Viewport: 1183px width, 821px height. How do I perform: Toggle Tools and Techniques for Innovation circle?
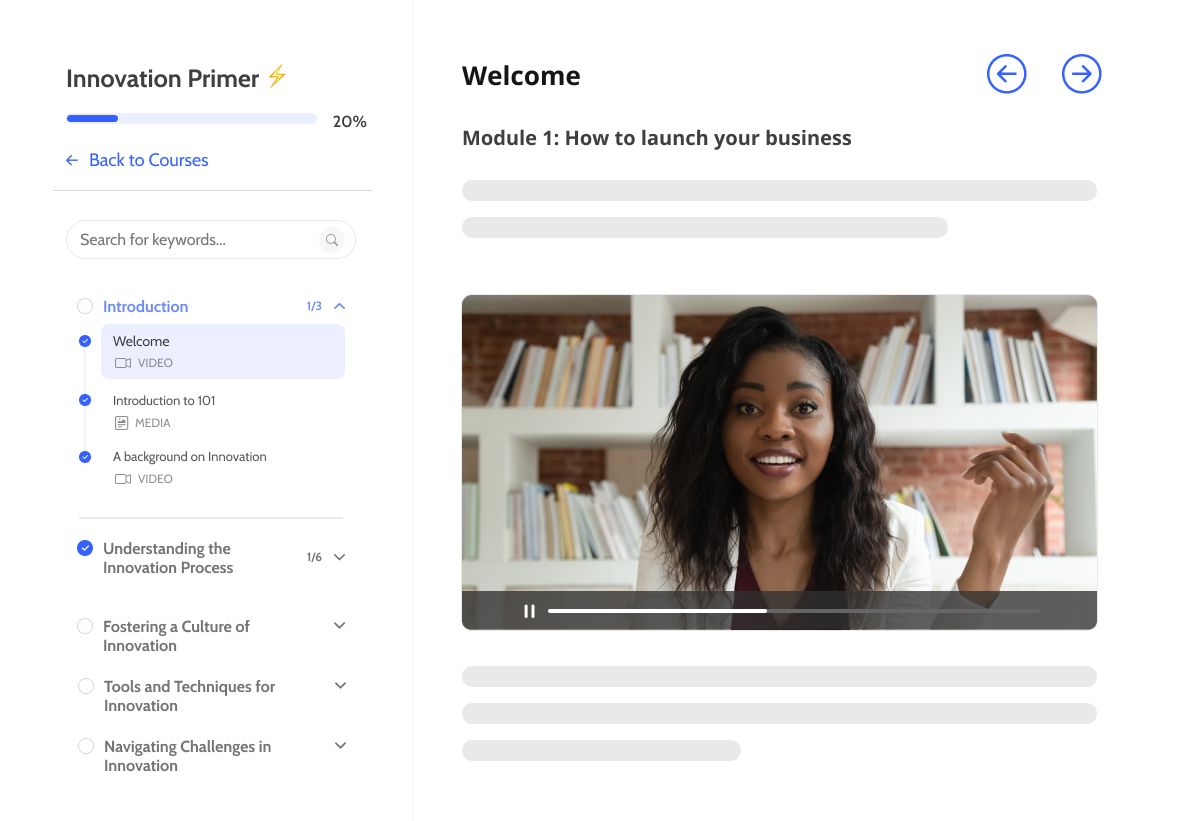coord(86,686)
